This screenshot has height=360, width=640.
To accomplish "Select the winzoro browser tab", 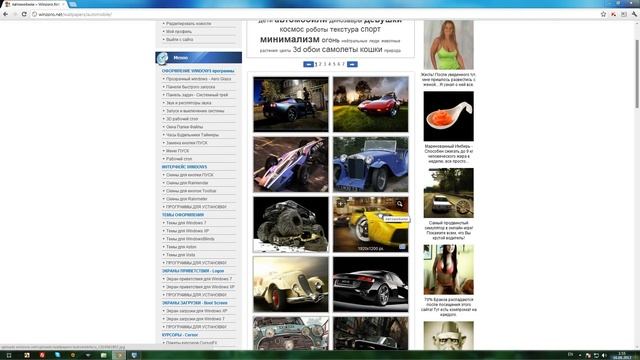I will tap(34, 4).
